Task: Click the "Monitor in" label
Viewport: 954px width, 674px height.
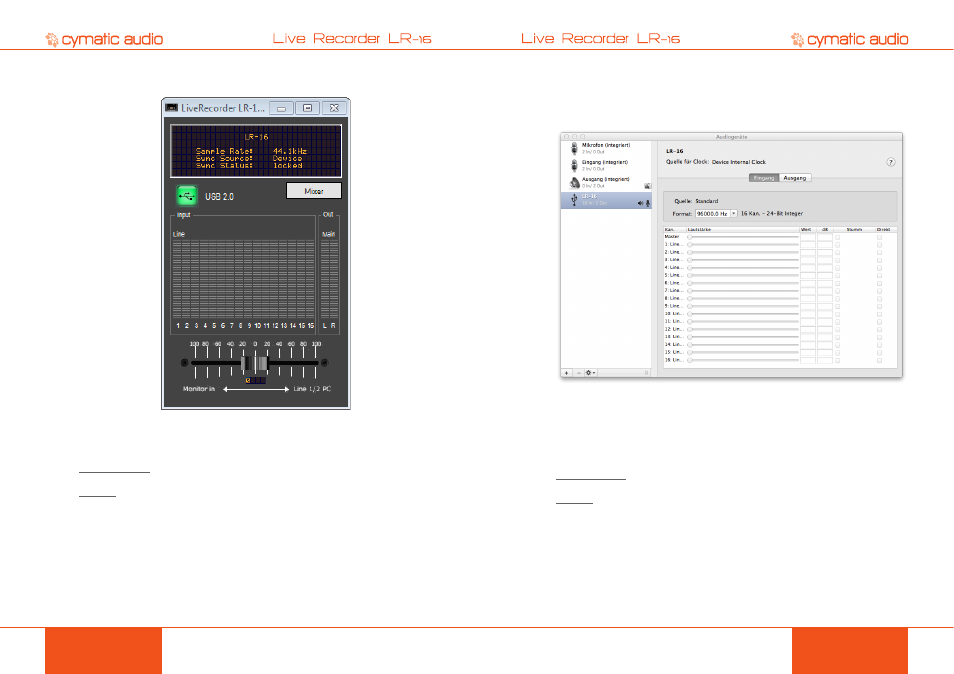Action: [199, 389]
